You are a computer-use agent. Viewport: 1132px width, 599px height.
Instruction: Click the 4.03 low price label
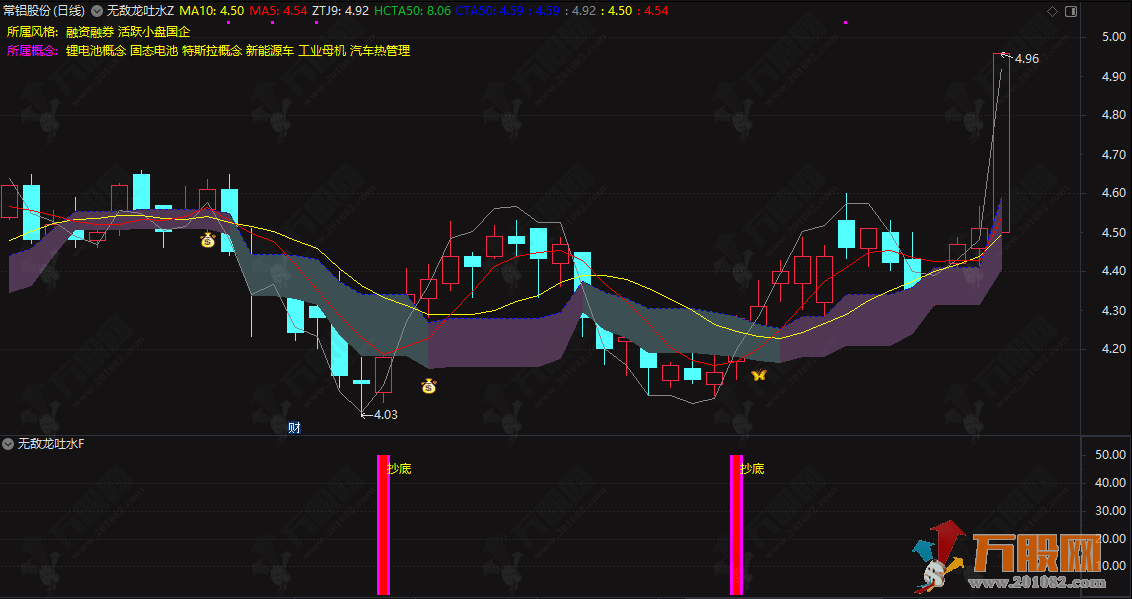[386, 415]
